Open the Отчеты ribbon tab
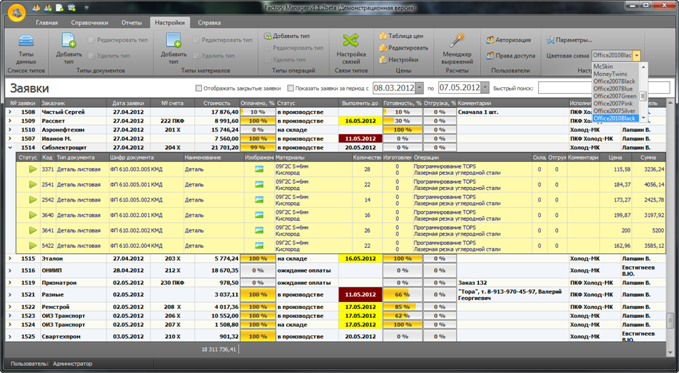The width and height of the screenshot is (679, 373). click(131, 23)
